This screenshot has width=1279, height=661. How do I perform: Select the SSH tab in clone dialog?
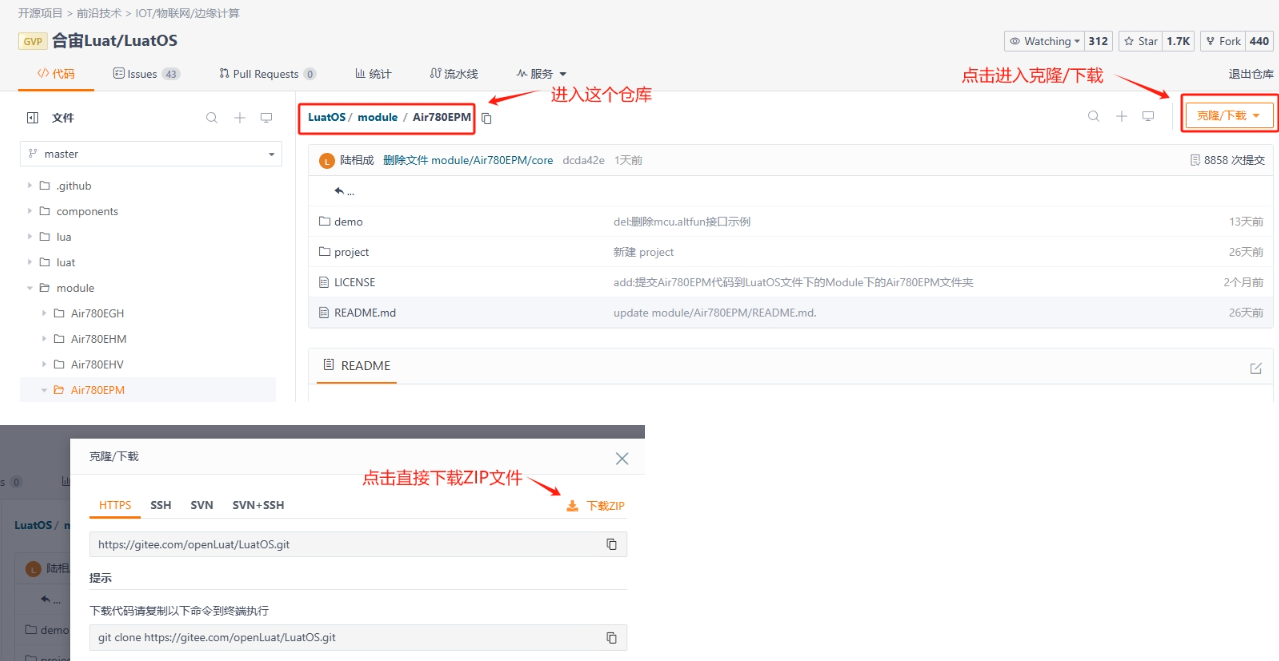(161, 505)
